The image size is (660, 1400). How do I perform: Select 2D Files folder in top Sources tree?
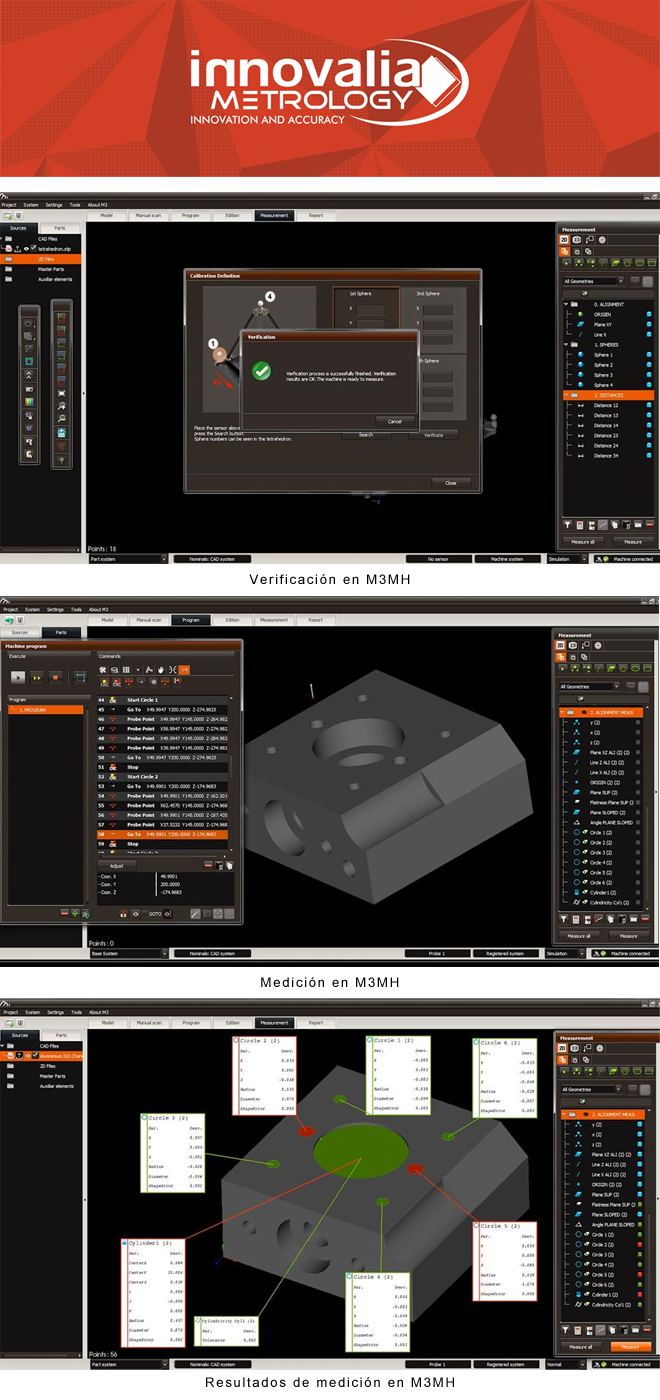point(42,258)
